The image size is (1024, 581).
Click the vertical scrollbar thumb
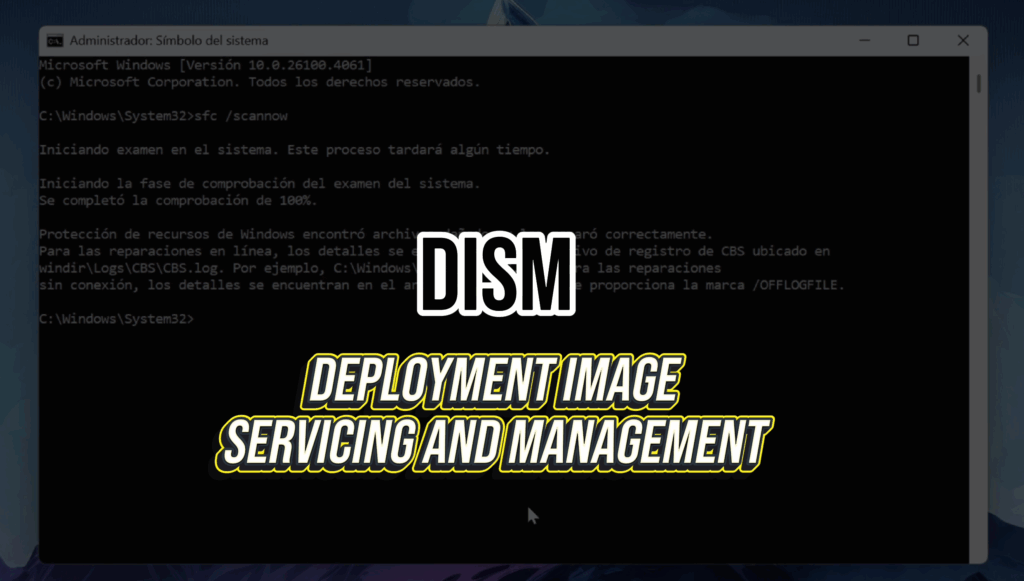coord(978,84)
